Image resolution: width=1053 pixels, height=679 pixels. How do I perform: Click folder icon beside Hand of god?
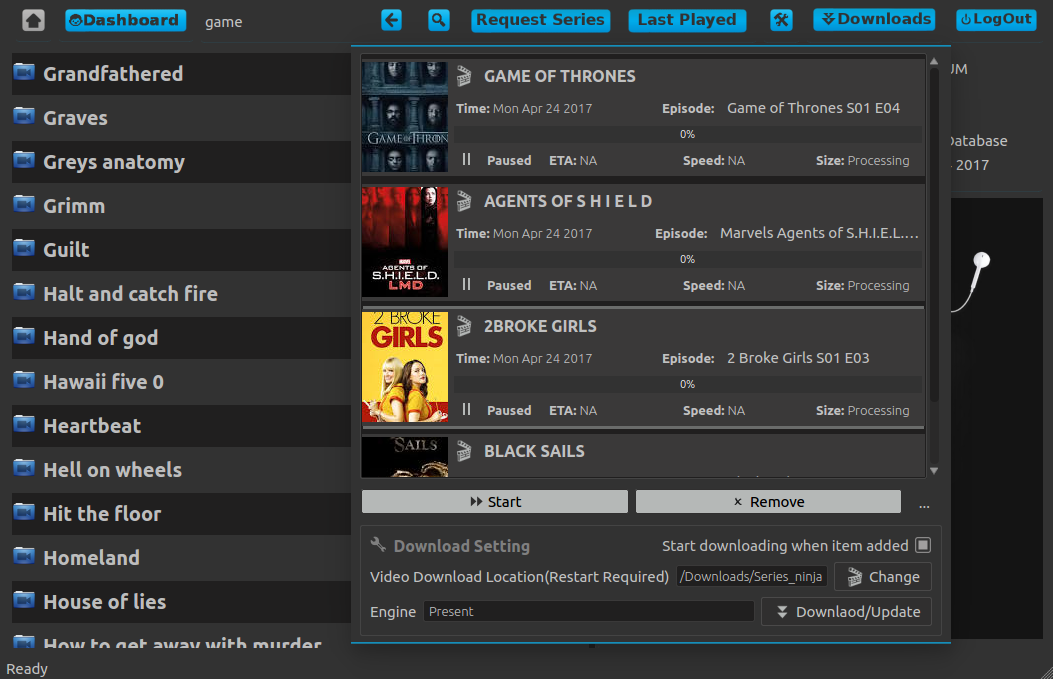[x=24, y=336]
